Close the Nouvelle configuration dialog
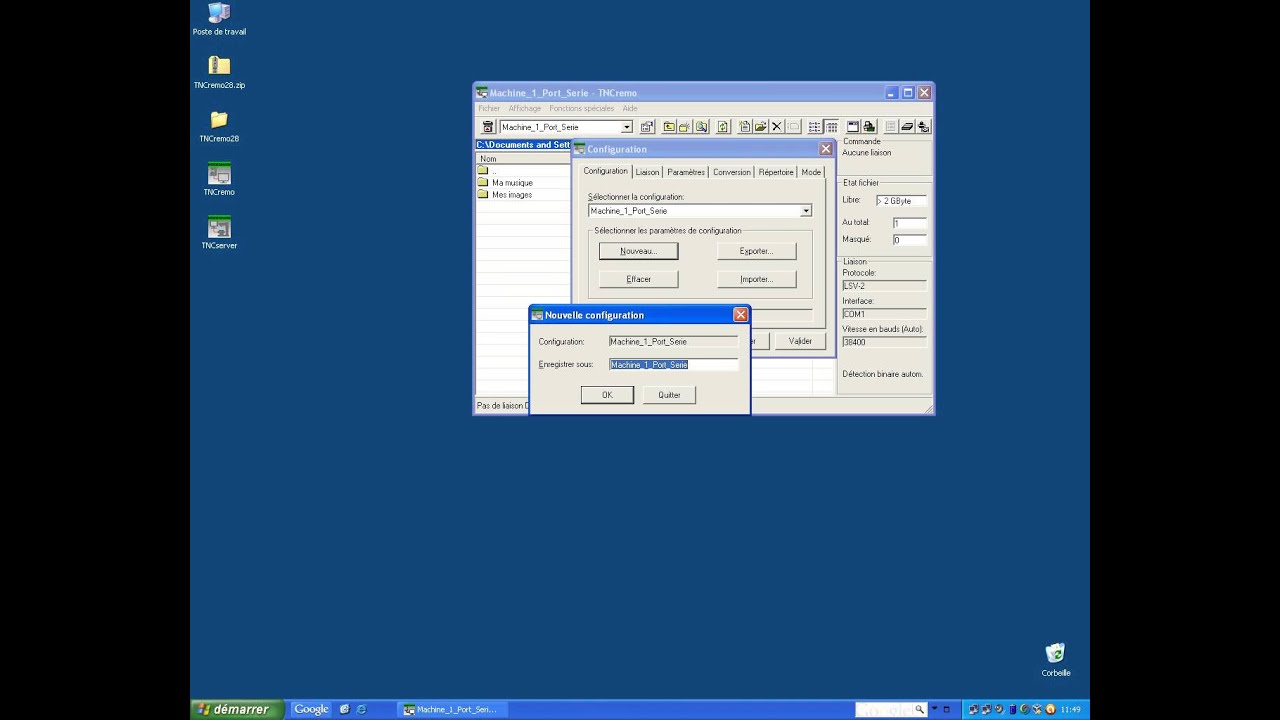The image size is (1280, 720). pos(740,315)
